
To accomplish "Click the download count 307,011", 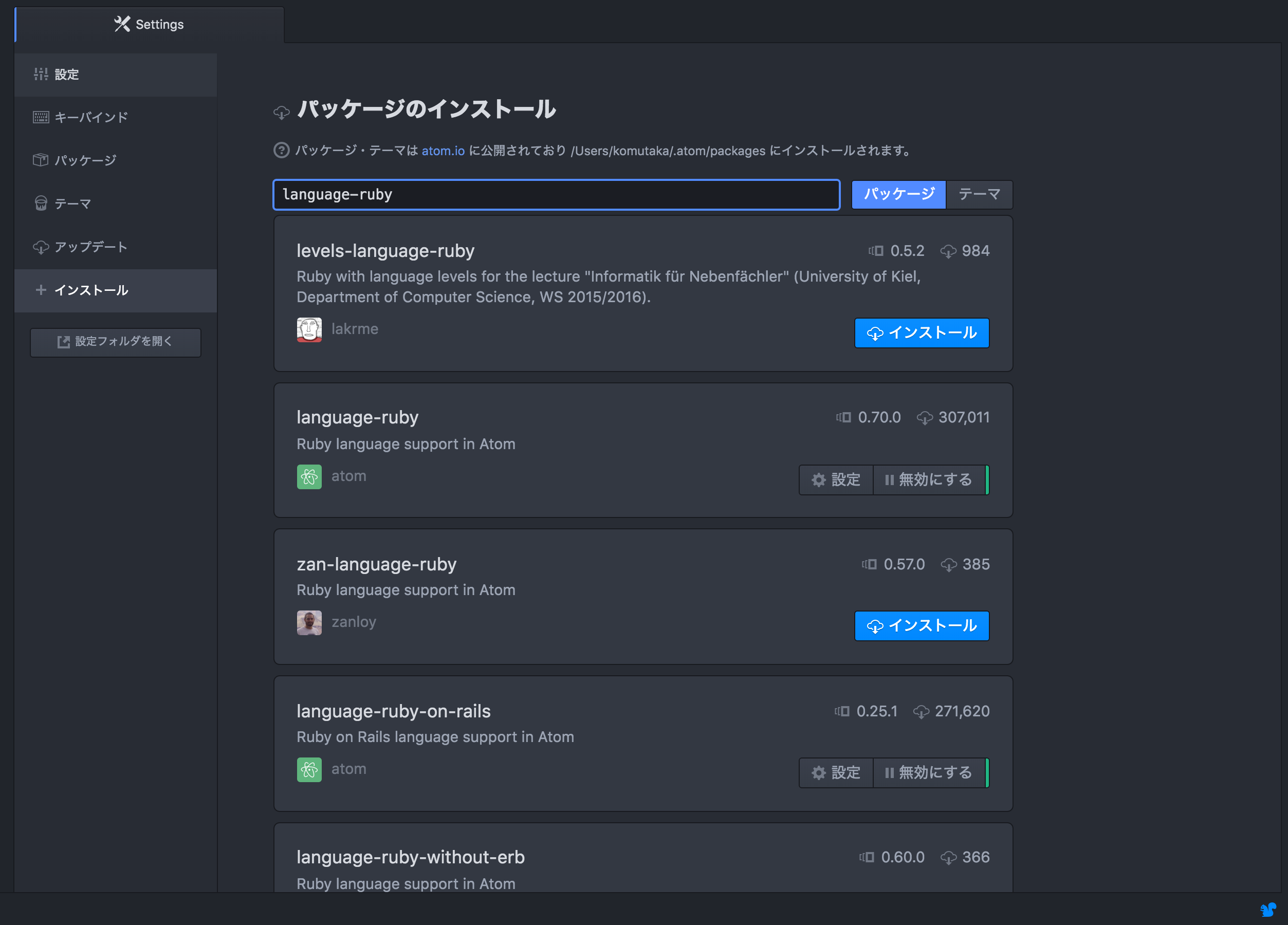I will [x=964, y=418].
